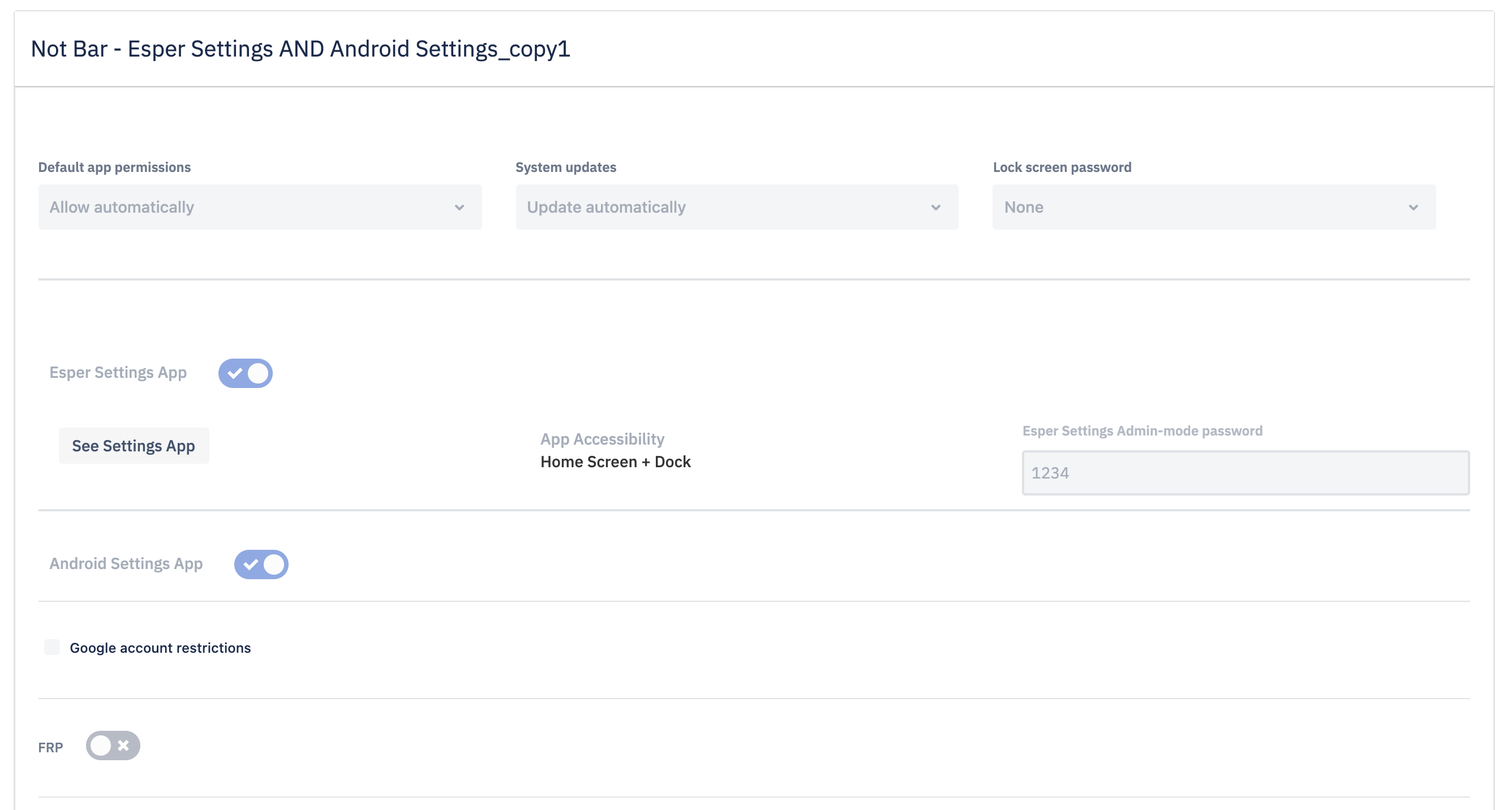
Task: Enable the FRP toggle
Action: (x=113, y=746)
